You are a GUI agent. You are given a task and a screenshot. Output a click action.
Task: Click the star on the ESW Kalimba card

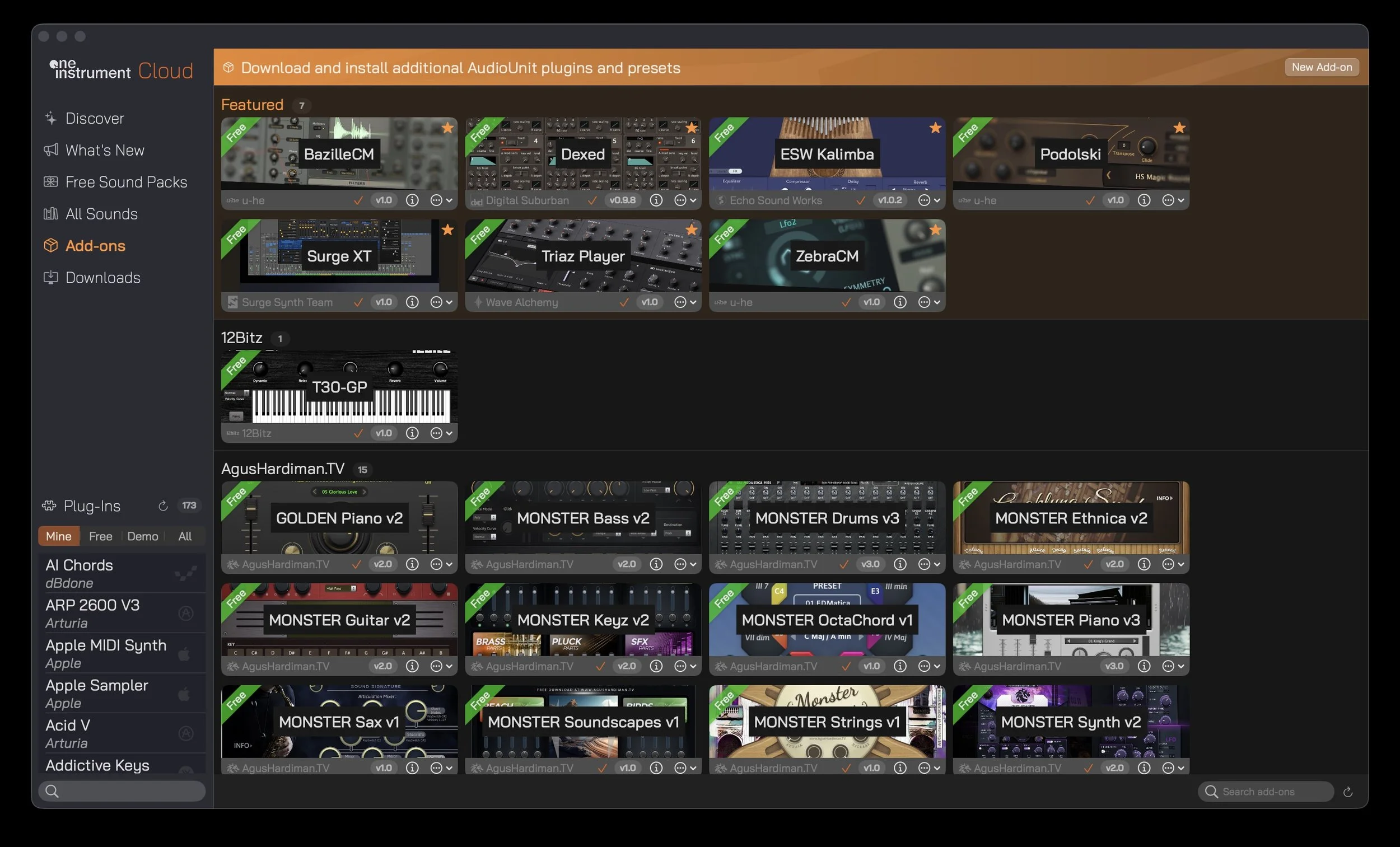pos(935,128)
